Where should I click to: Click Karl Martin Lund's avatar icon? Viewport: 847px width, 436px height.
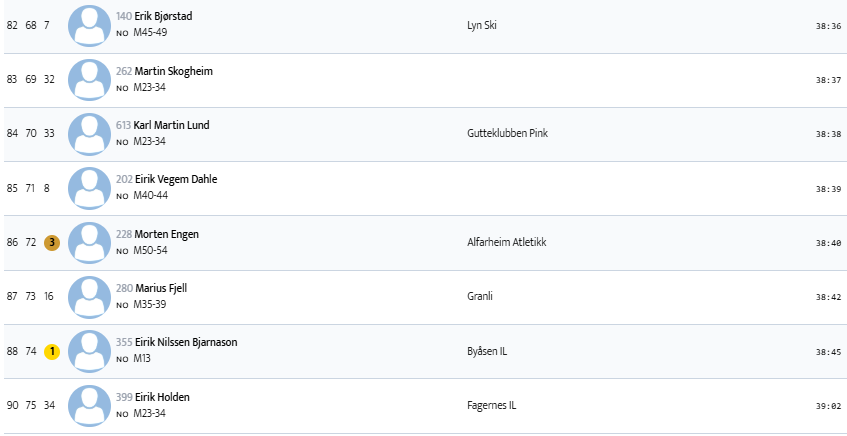point(89,134)
